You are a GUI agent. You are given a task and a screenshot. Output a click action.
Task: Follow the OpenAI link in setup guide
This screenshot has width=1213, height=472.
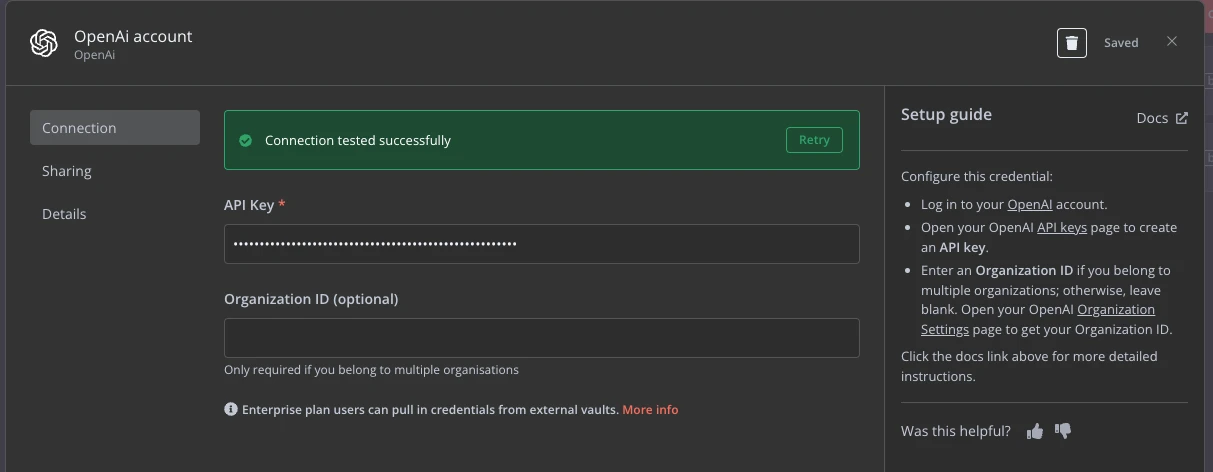point(1029,205)
